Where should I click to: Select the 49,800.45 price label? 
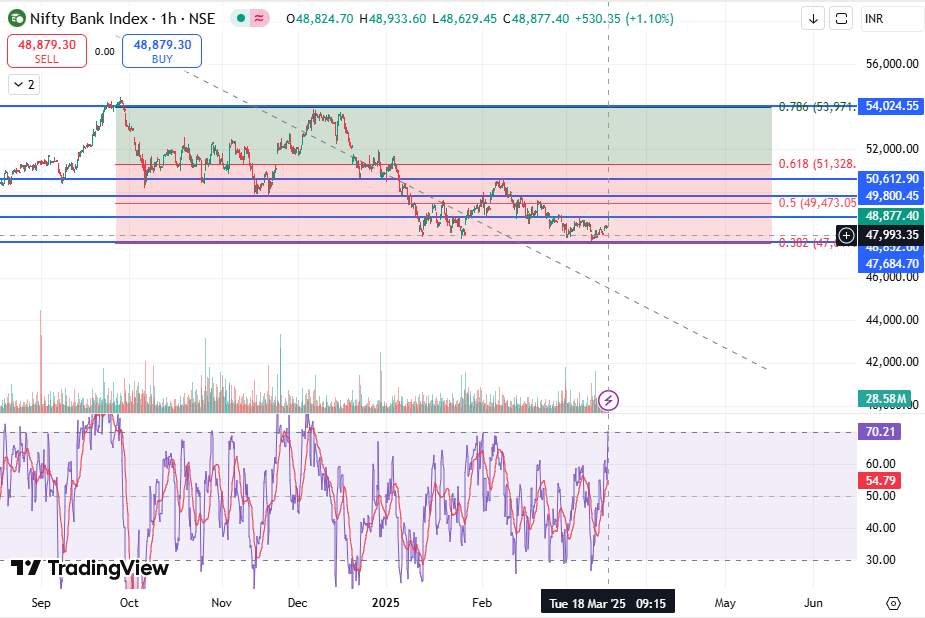(891, 196)
